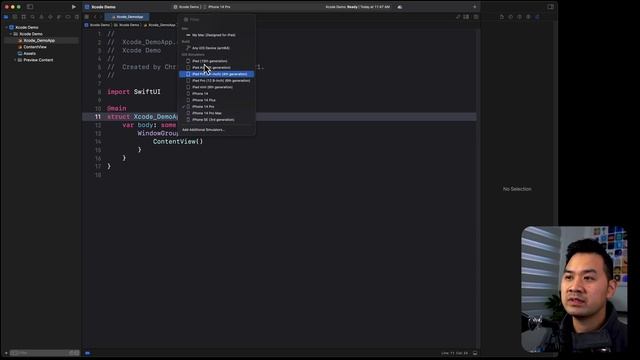Add editor on right icon
Image resolution: width=640 pixels, height=360 pixels.
(x=476, y=17)
